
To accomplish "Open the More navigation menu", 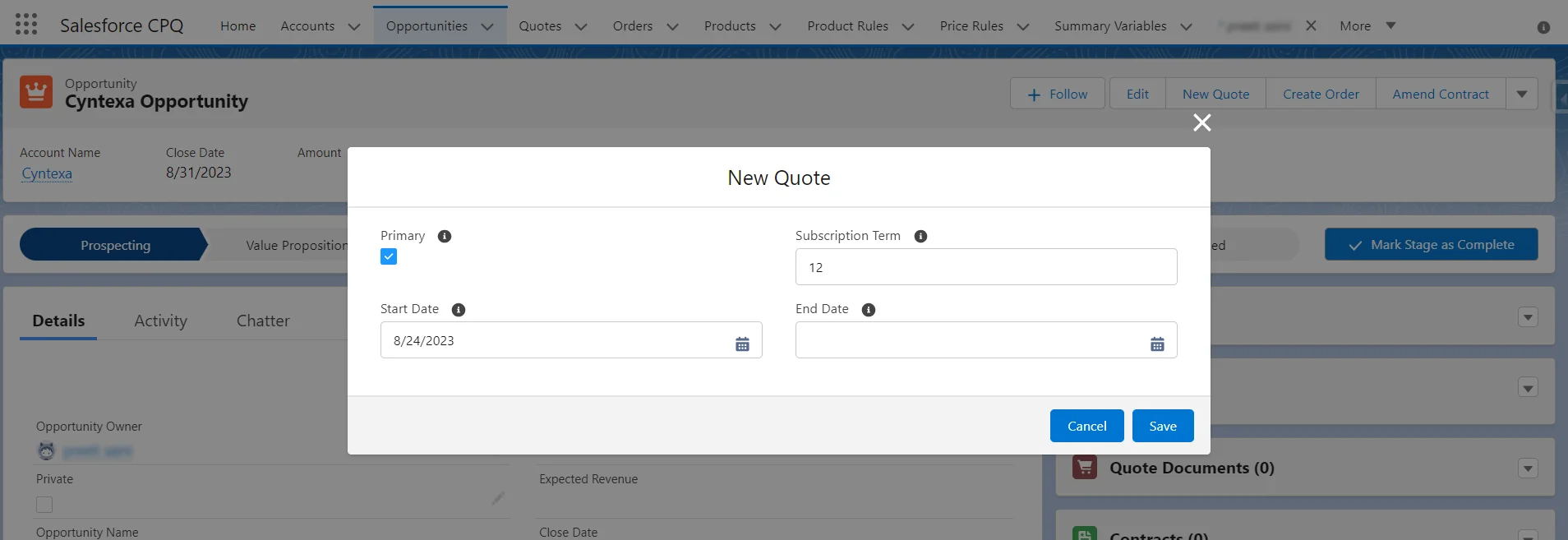I will (x=1367, y=25).
